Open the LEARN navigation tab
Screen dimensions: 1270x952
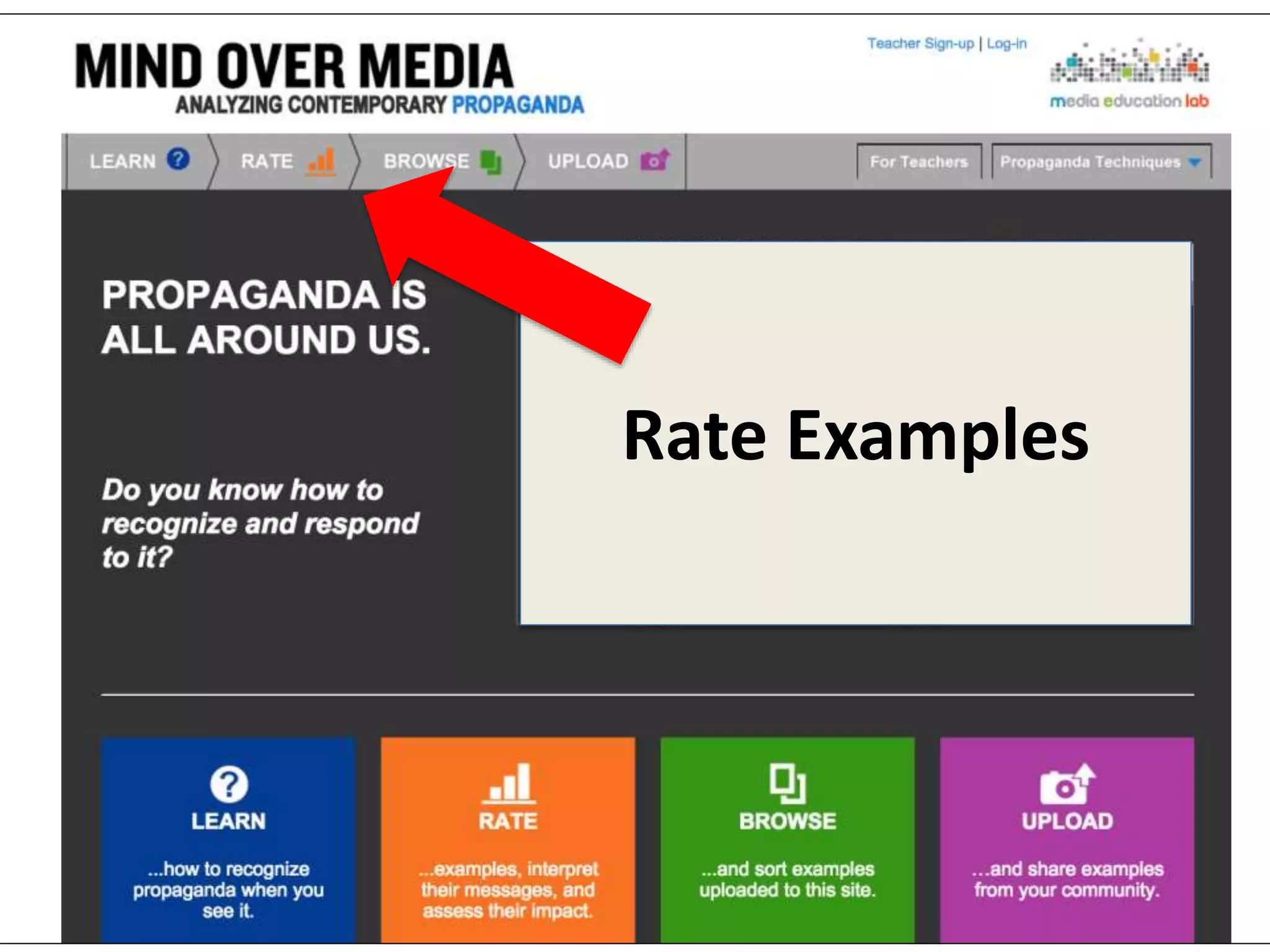click(139, 161)
